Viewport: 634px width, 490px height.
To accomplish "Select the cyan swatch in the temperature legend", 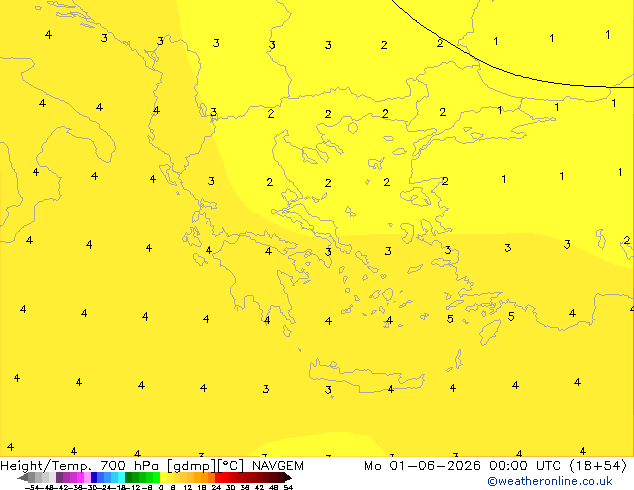I will tap(121, 477).
